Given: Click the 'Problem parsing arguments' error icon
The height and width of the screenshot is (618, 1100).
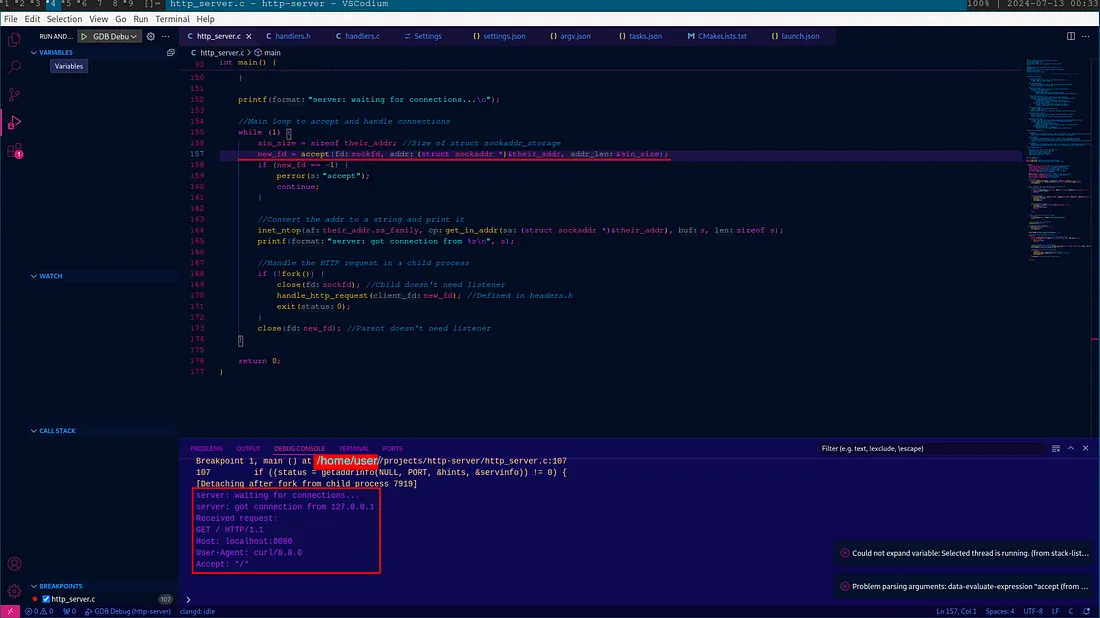Looking at the screenshot, I should pyautogui.click(x=845, y=586).
